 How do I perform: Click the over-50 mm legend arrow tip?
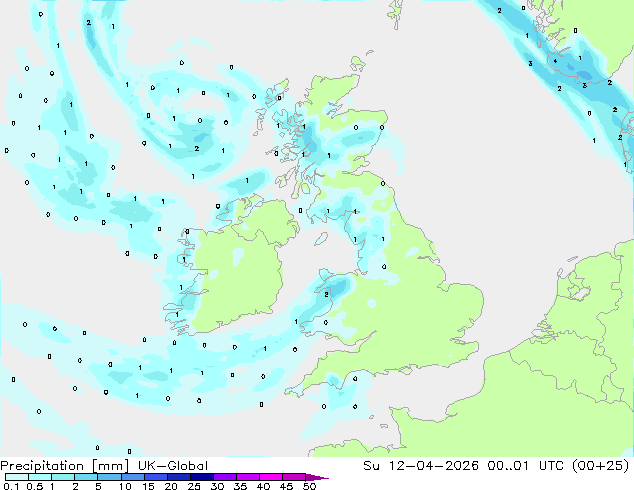pos(317,477)
